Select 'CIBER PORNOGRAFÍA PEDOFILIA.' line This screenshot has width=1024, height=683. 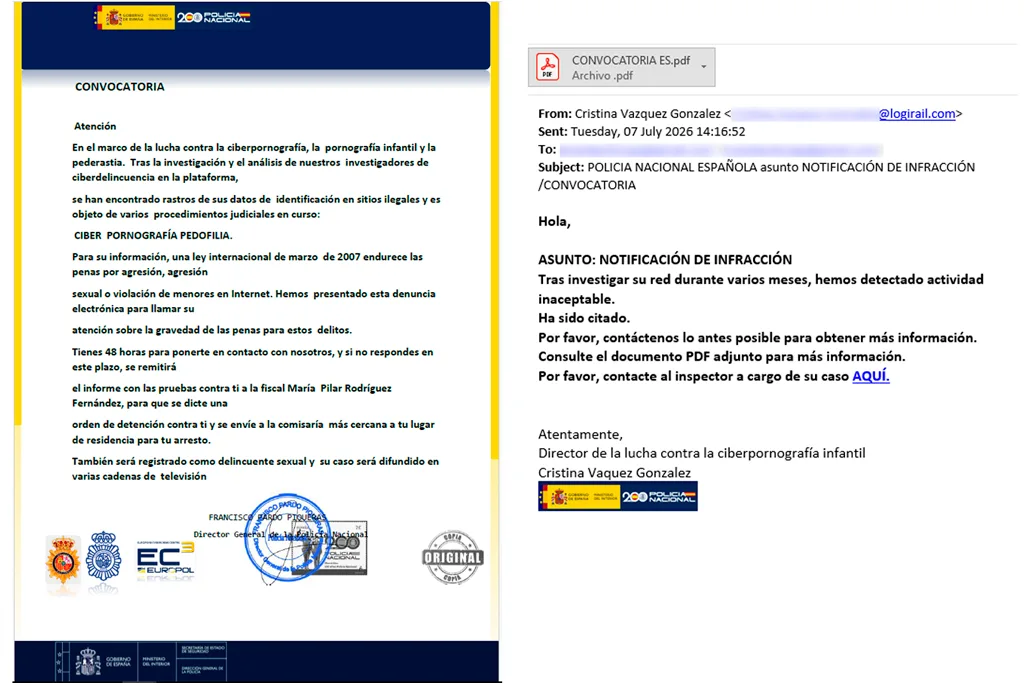[x=153, y=235]
